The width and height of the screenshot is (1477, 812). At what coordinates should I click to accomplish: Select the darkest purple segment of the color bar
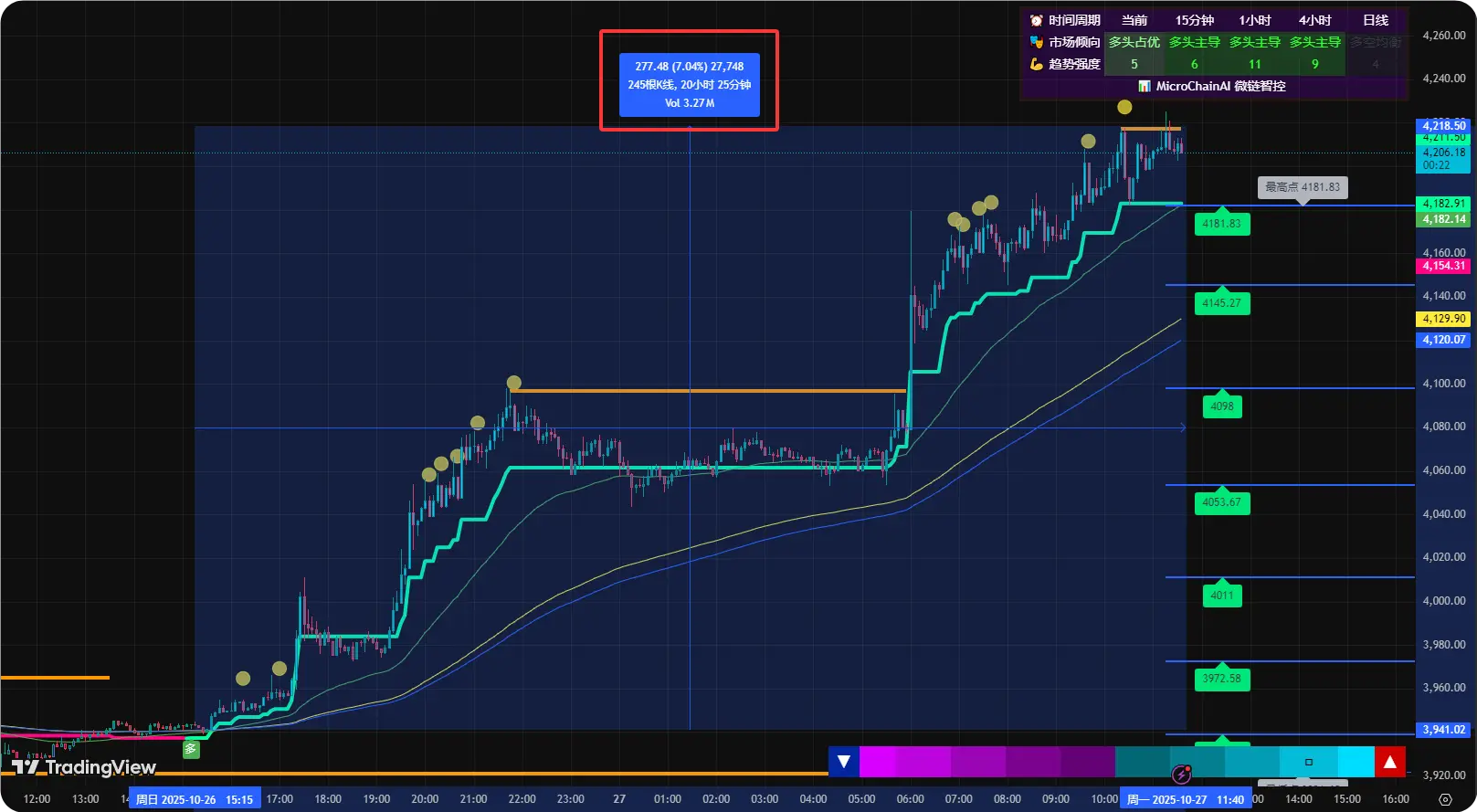tap(1088, 762)
